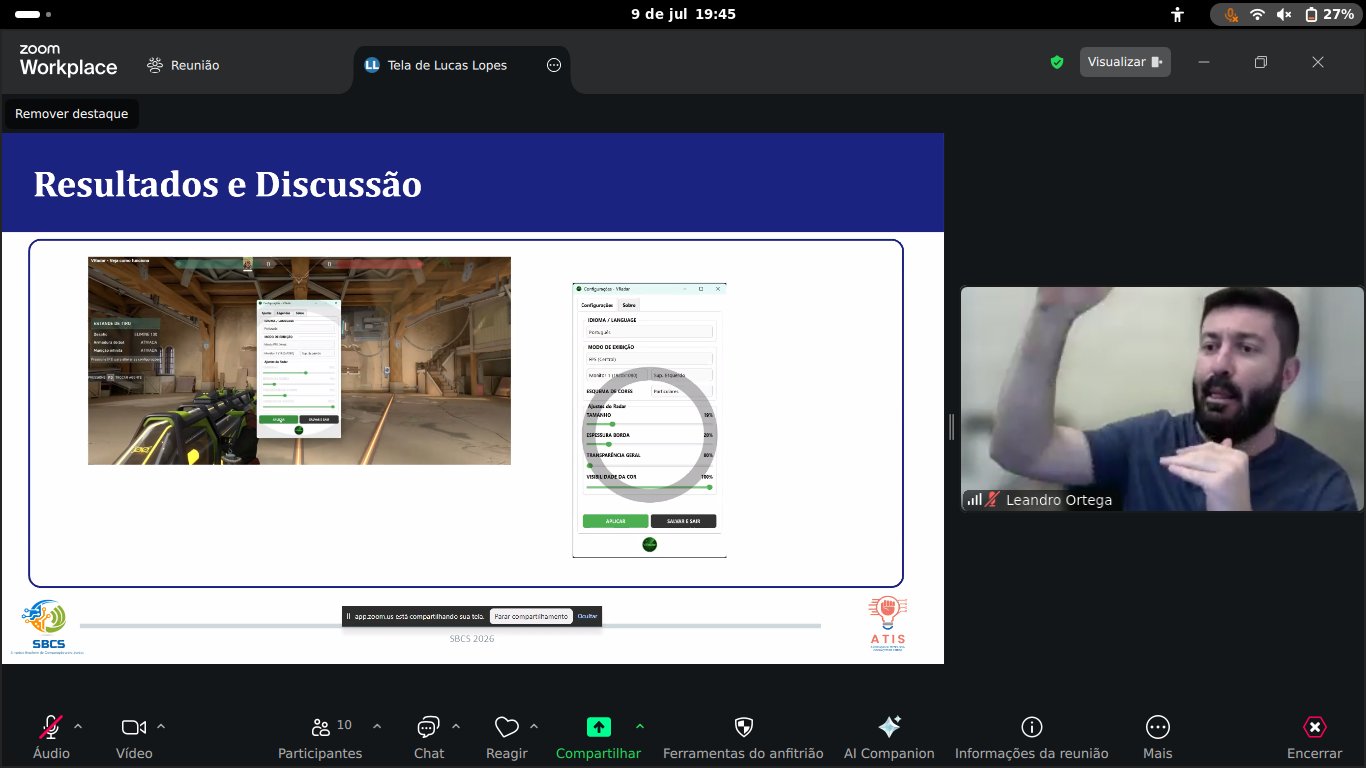Click the muted microphone indicator in the system tray

click(1232, 14)
